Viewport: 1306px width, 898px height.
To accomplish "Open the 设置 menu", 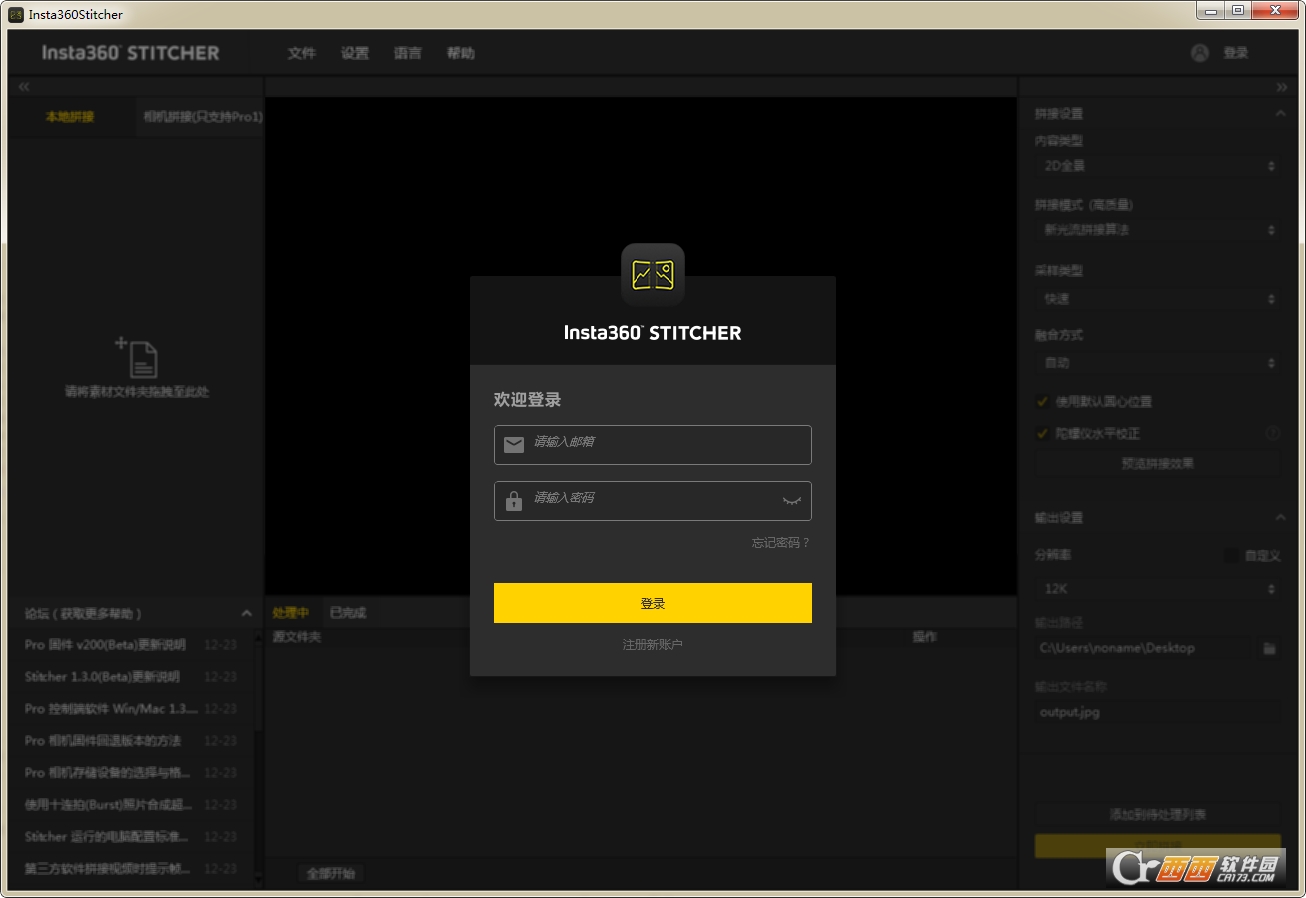I will coord(355,53).
